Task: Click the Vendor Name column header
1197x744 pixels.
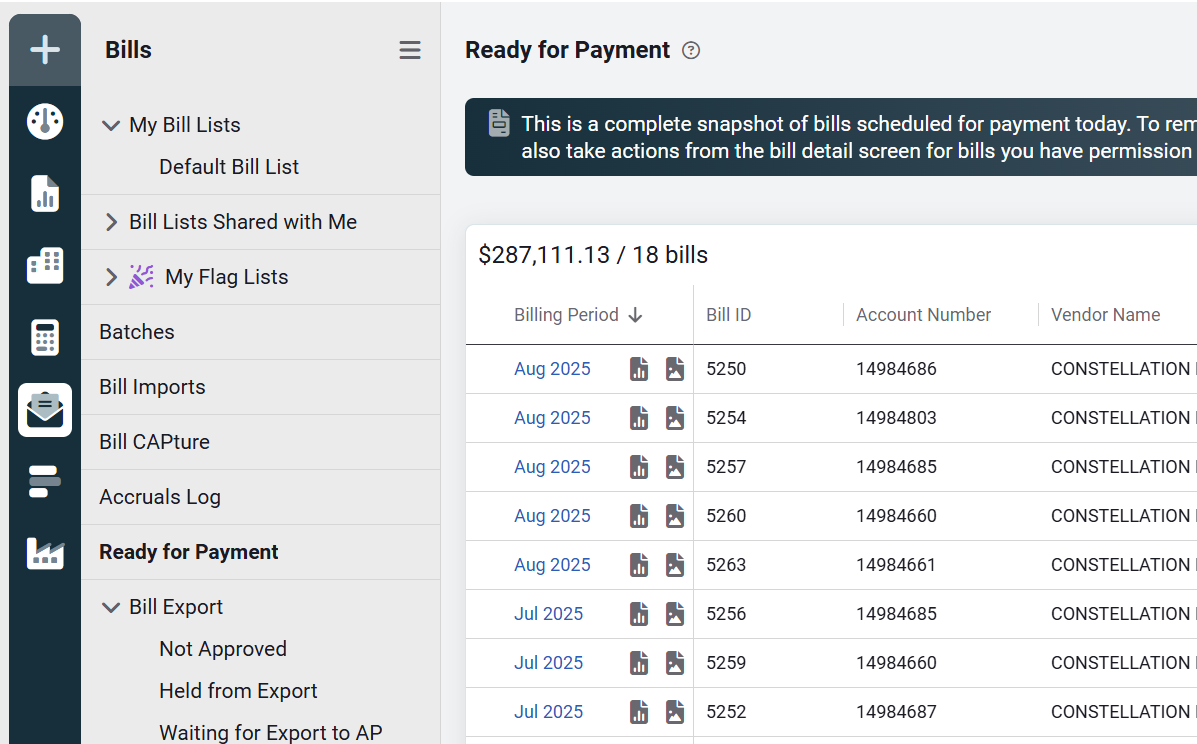Action: [1105, 314]
